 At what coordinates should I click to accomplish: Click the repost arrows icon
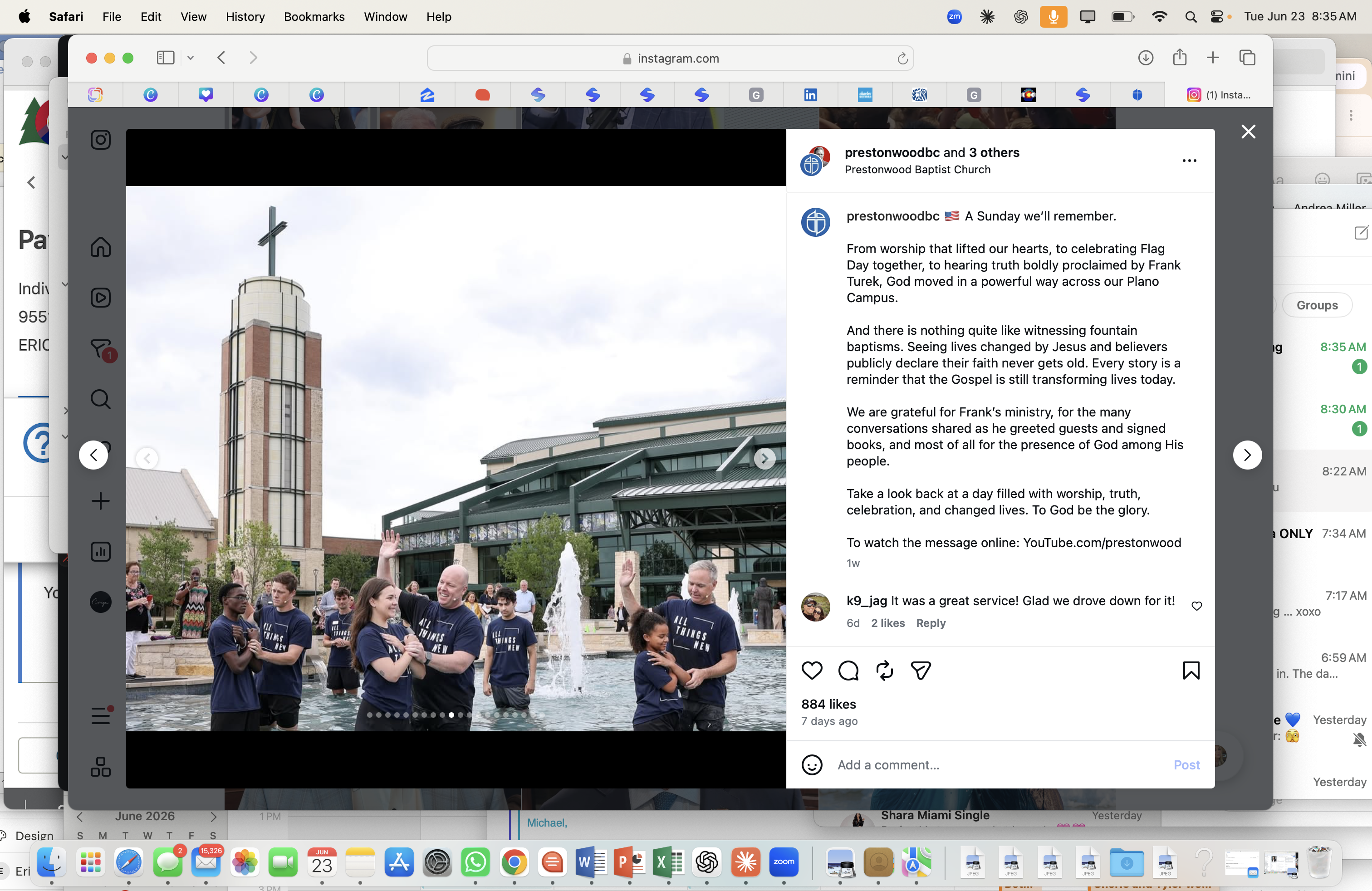884,670
